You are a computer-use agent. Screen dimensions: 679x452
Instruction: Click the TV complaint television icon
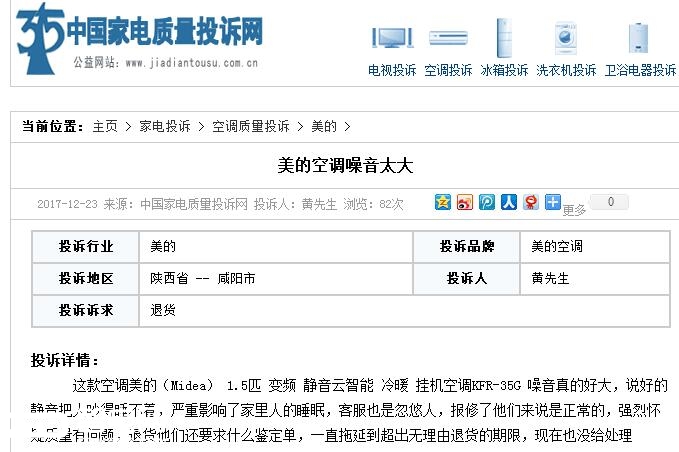point(392,37)
